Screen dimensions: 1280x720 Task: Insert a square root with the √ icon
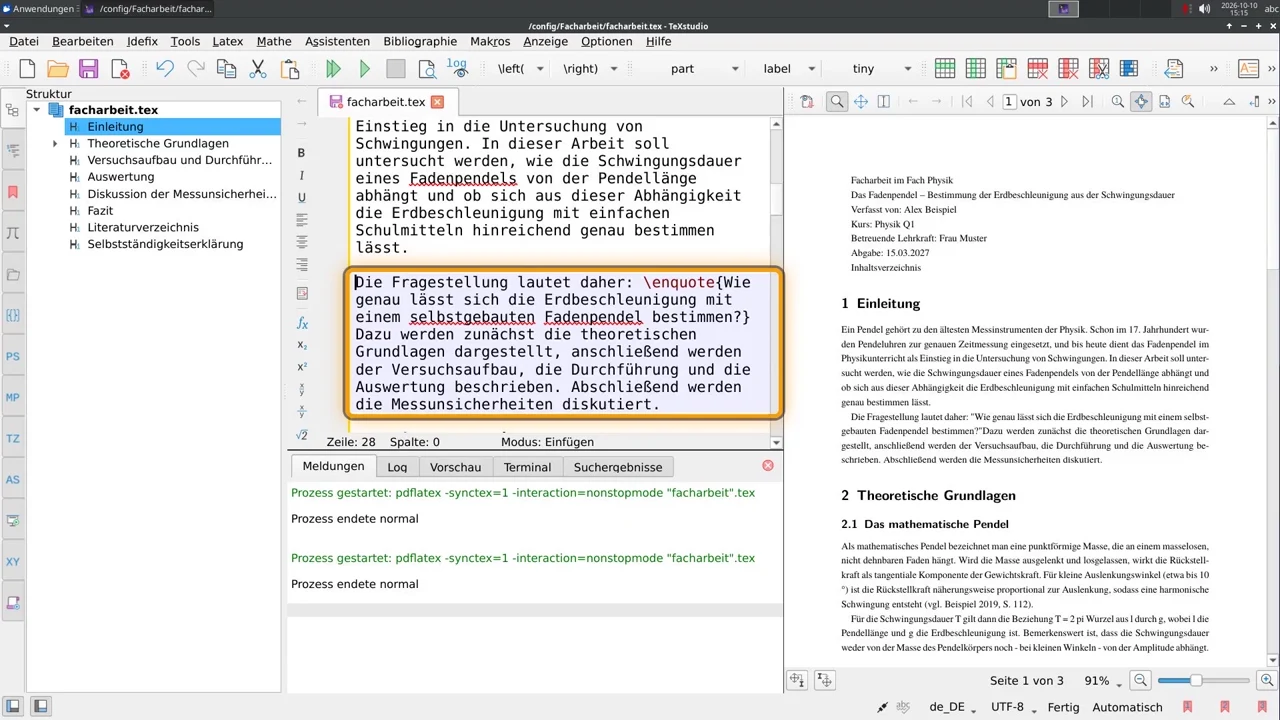click(x=302, y=435)
